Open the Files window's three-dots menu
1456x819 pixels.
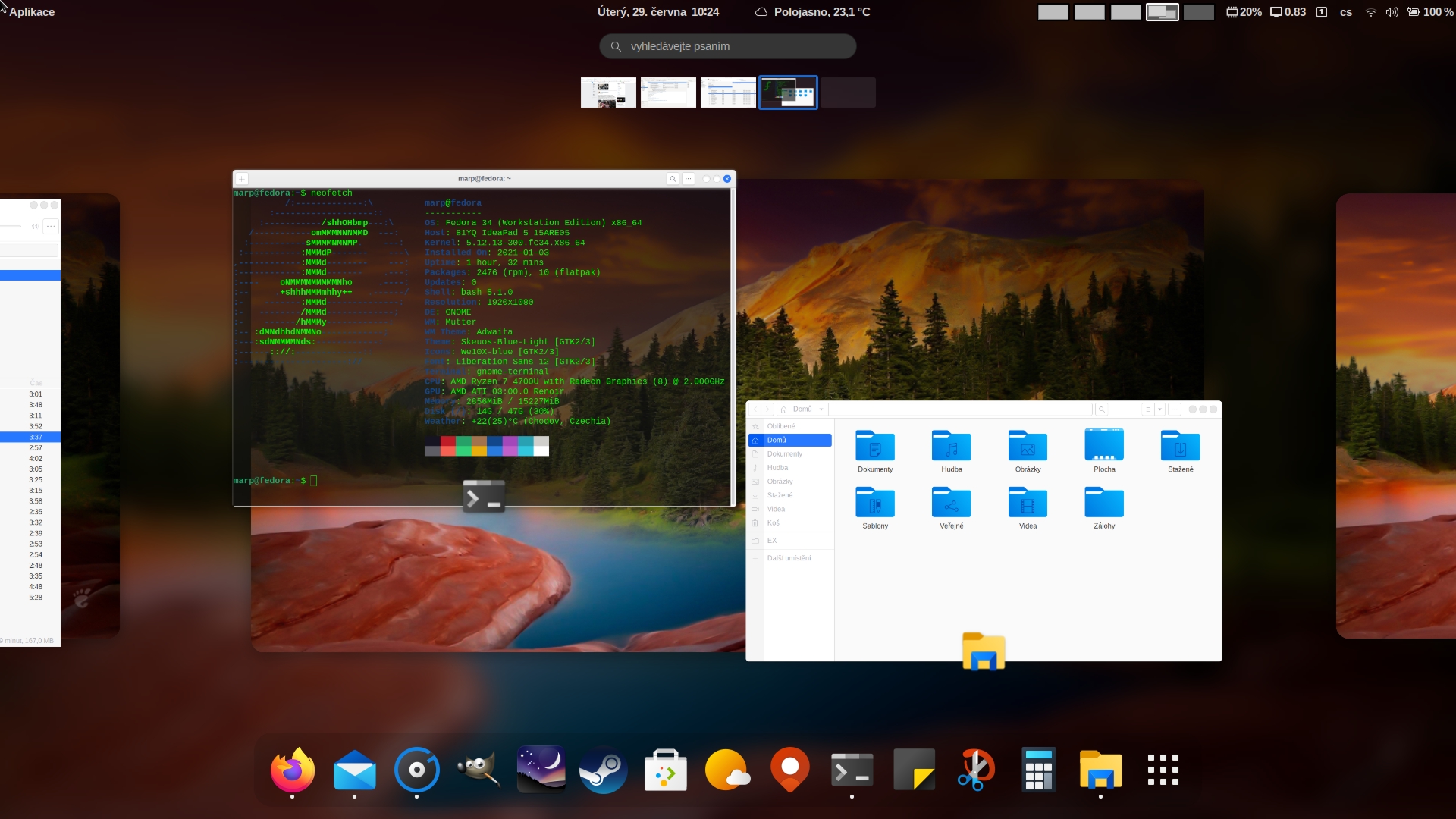[1174, 409]
